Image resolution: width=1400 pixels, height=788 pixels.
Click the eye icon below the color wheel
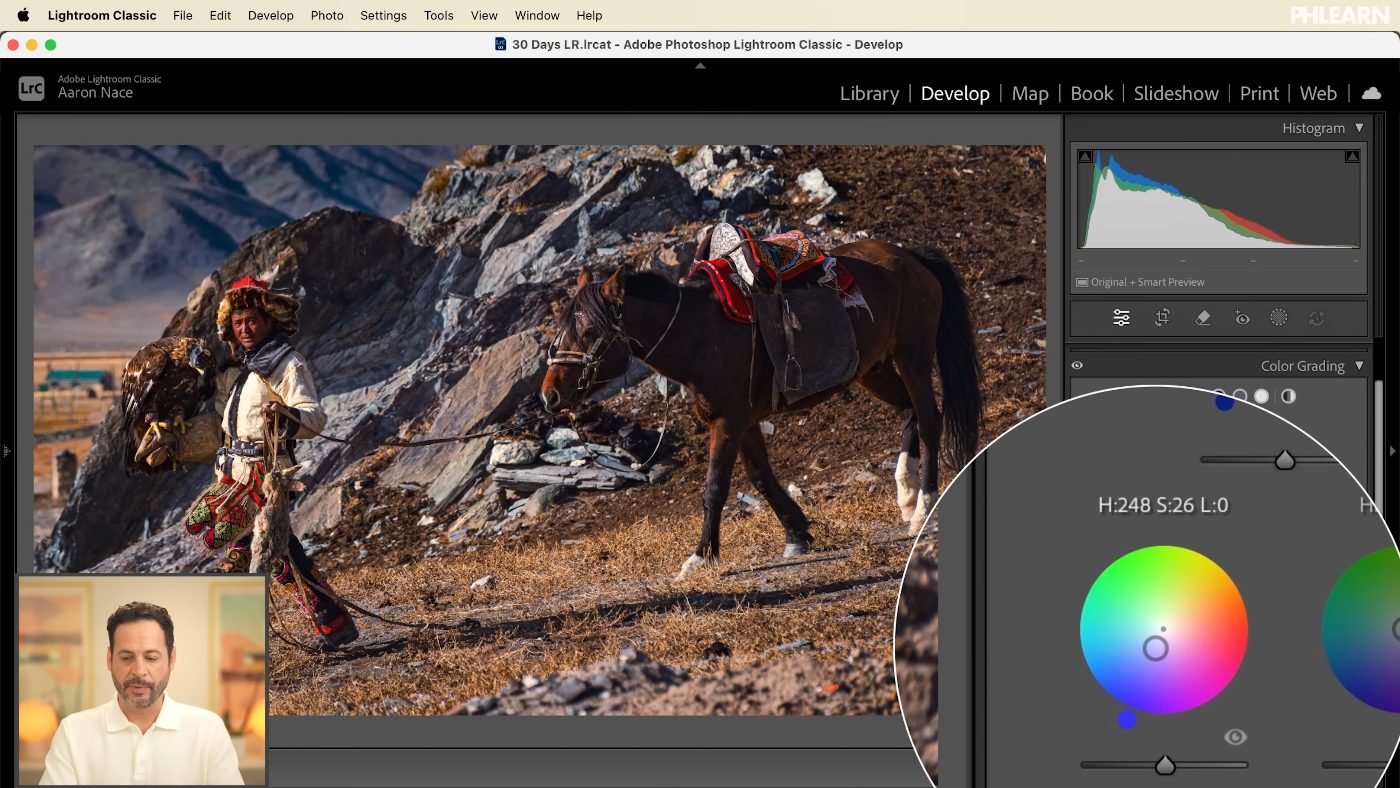coord(1235,737)
